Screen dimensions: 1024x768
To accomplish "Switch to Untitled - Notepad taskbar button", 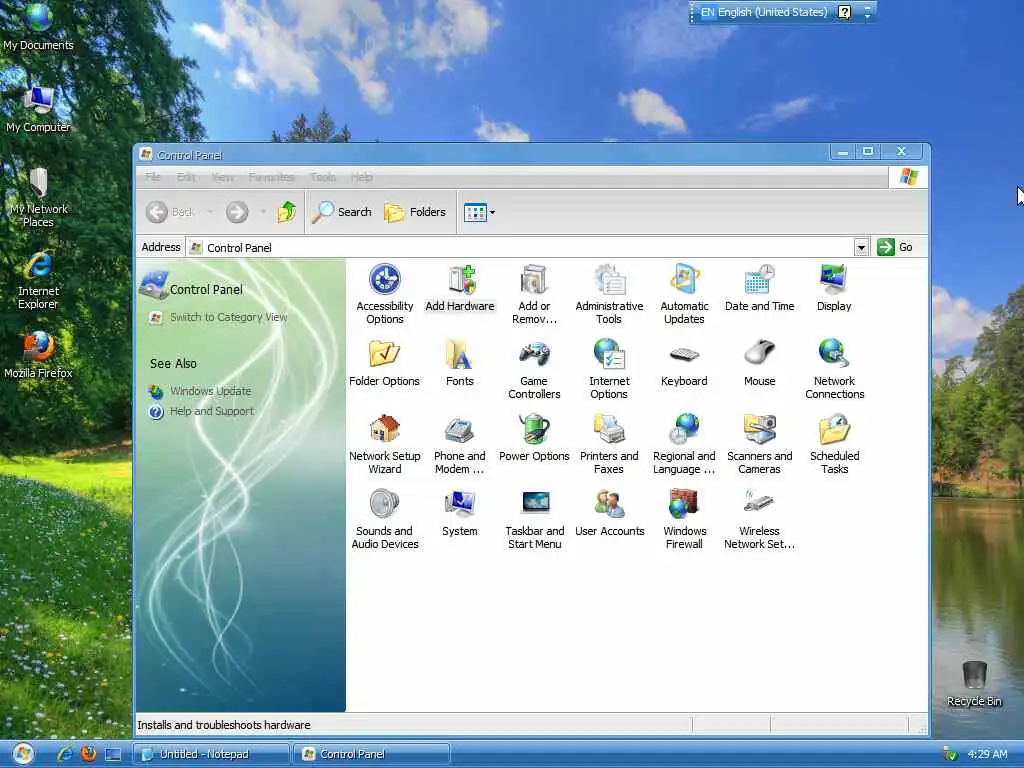I will pyautogui.click(x=211, y=754).
